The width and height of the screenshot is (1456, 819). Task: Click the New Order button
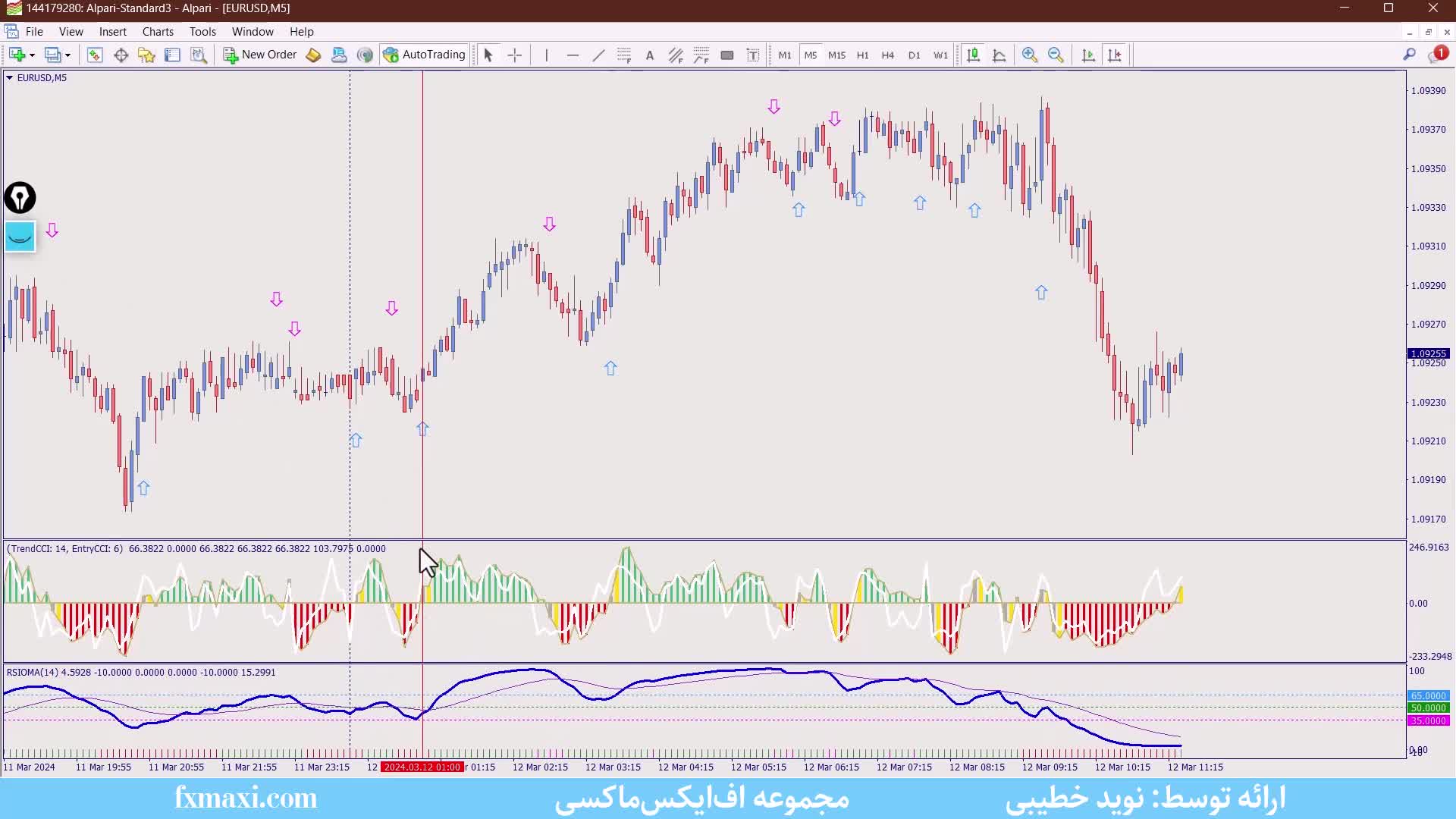click(260, 55)
